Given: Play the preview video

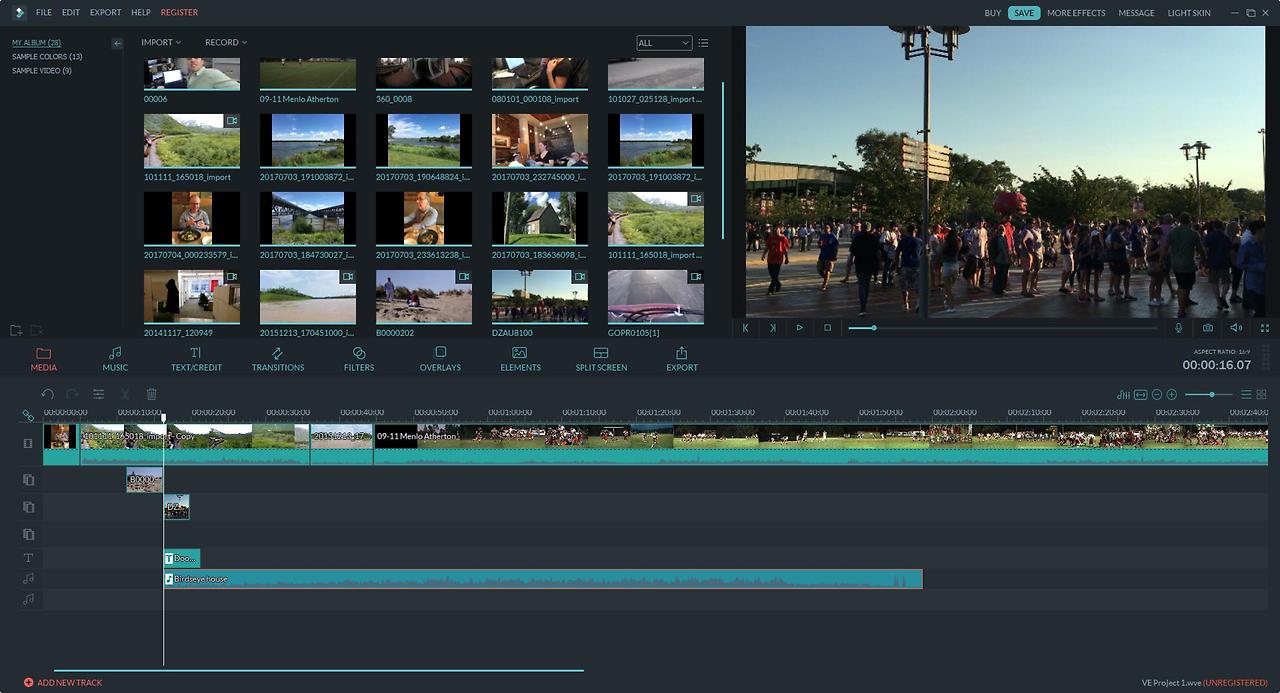Looking at the screenshot, I should (800, 327).
